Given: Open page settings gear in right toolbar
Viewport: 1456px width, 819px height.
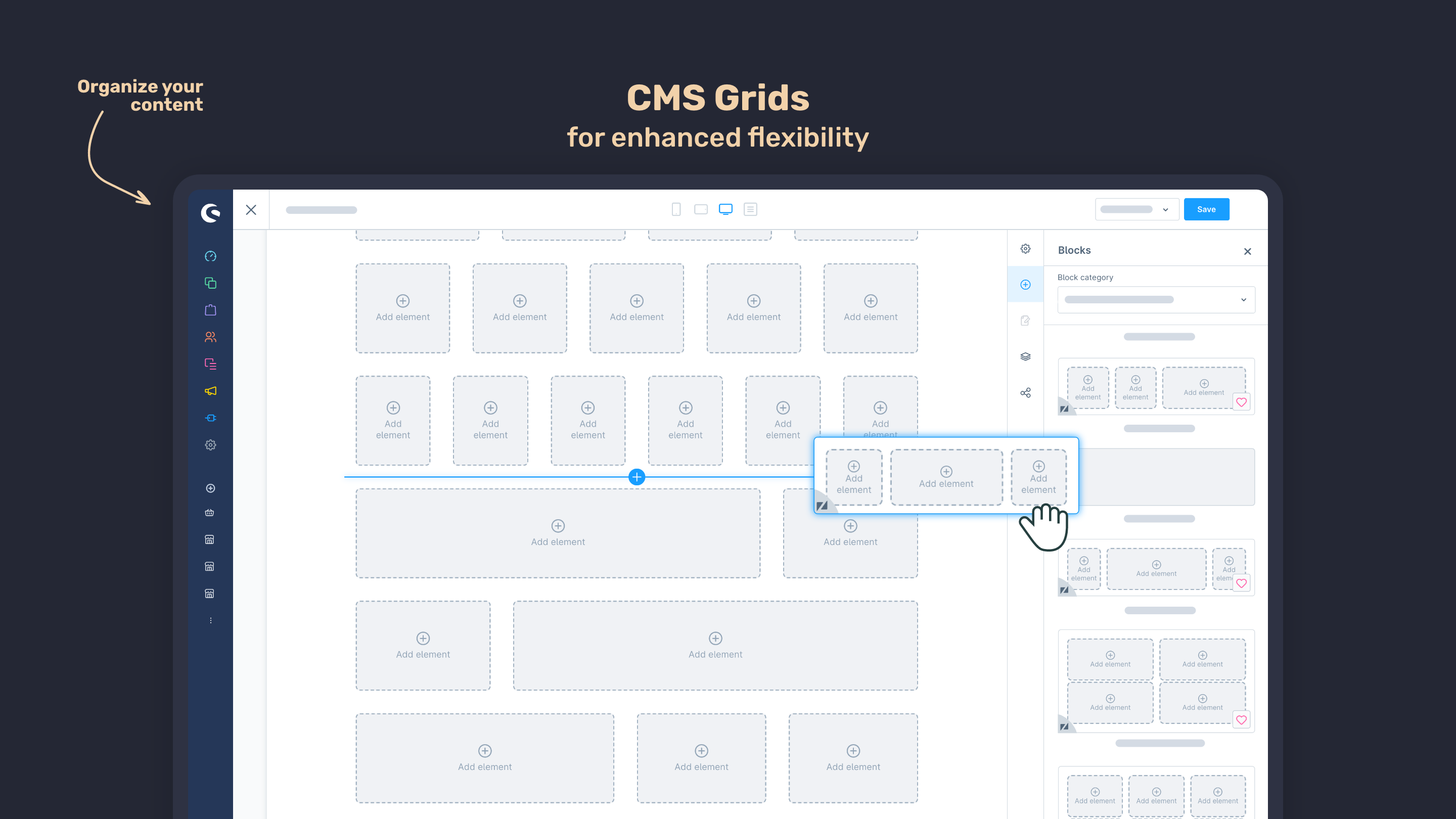Looking at the screenshot, I should tap(1025, 249).
